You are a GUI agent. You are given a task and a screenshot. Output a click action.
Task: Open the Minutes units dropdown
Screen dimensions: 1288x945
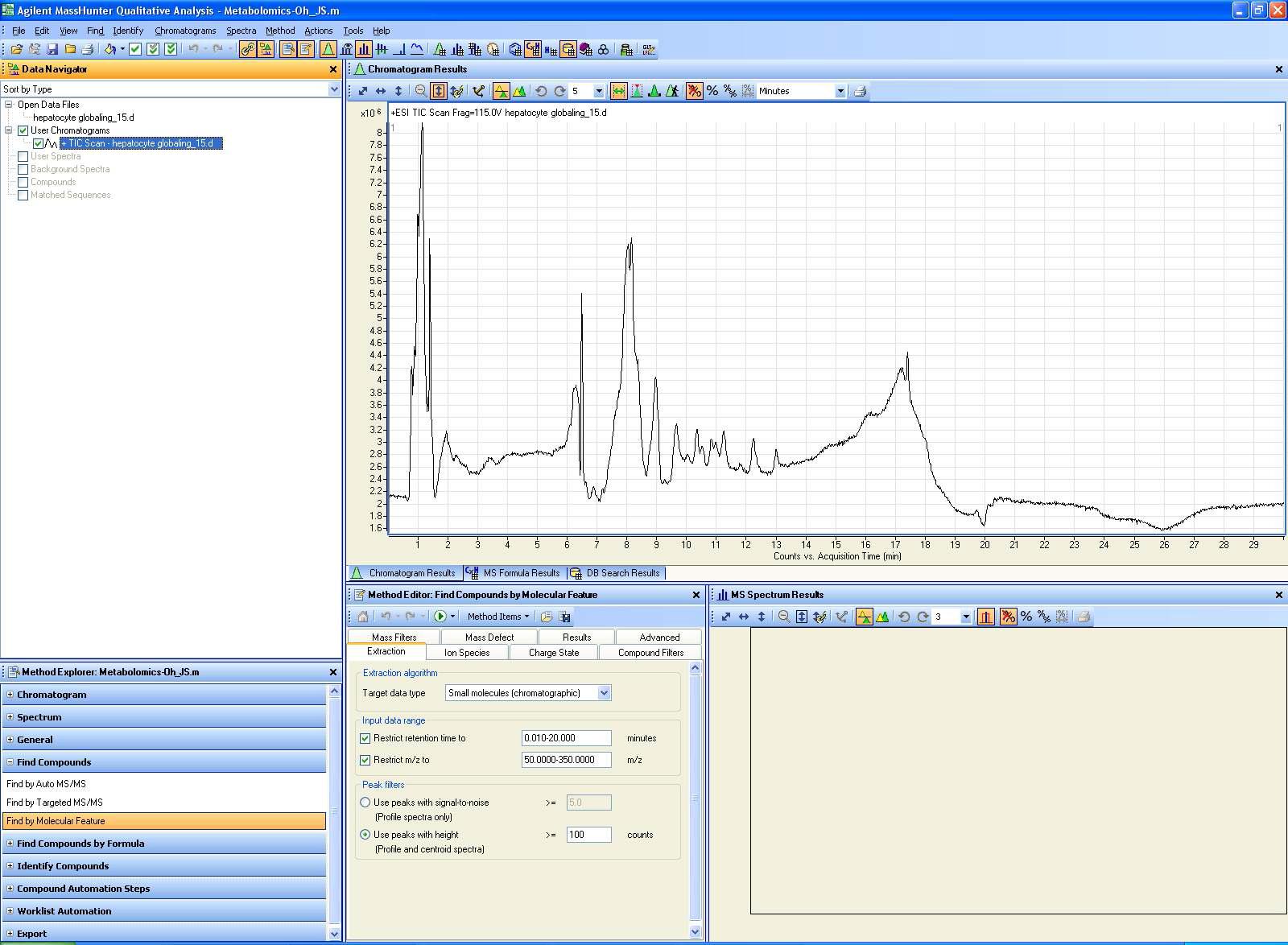click(x=840, y=91)
